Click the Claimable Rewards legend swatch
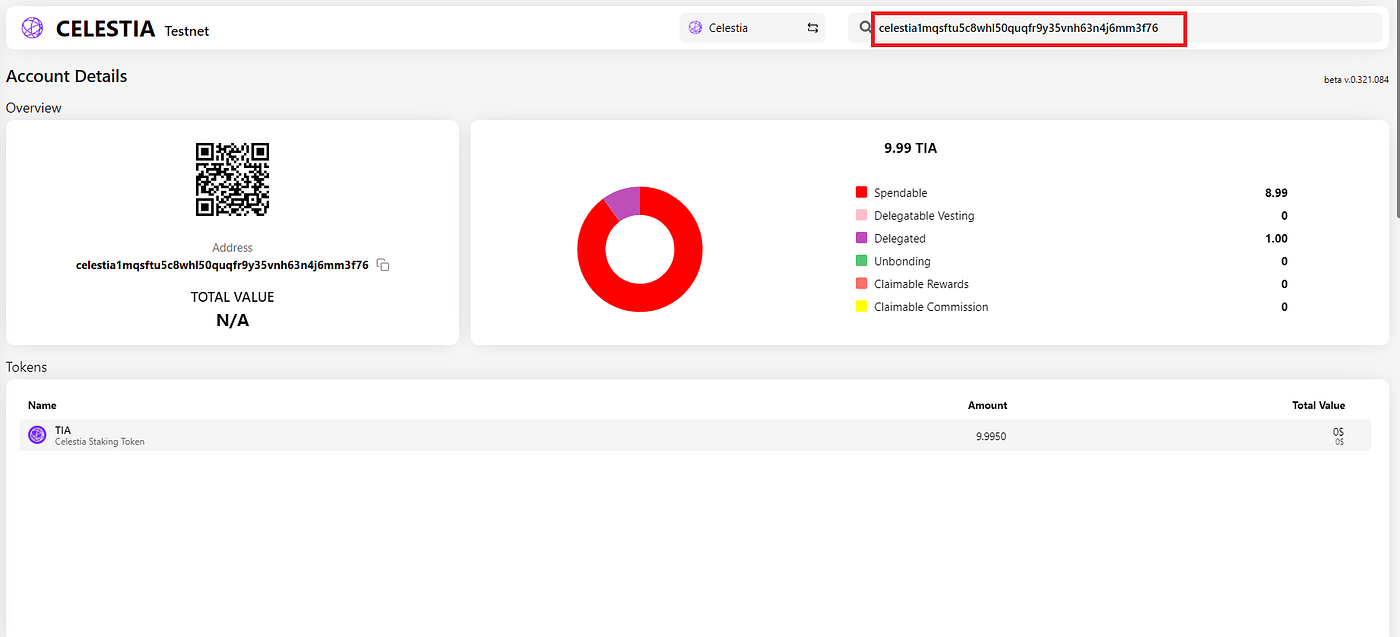 pos(861,284)
